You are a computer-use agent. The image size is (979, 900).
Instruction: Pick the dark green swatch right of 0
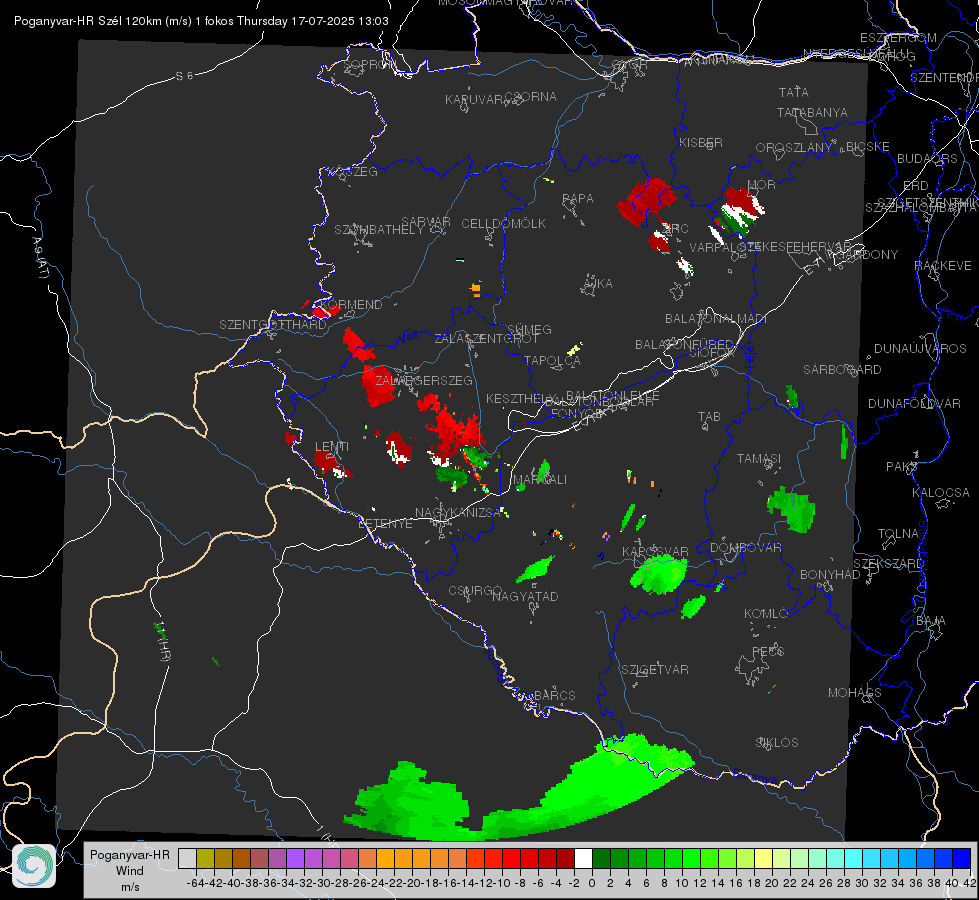(x=601, y=858)
